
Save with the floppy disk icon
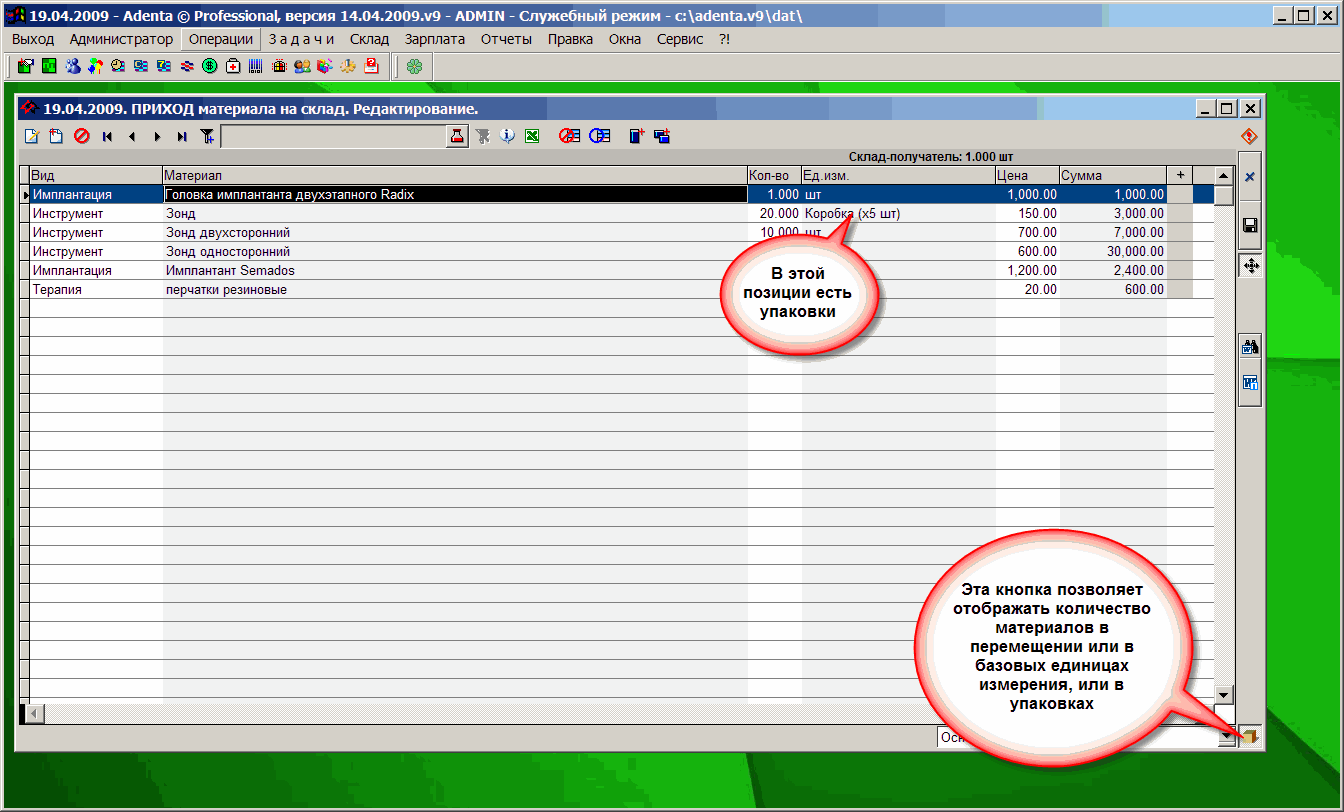1249,226
